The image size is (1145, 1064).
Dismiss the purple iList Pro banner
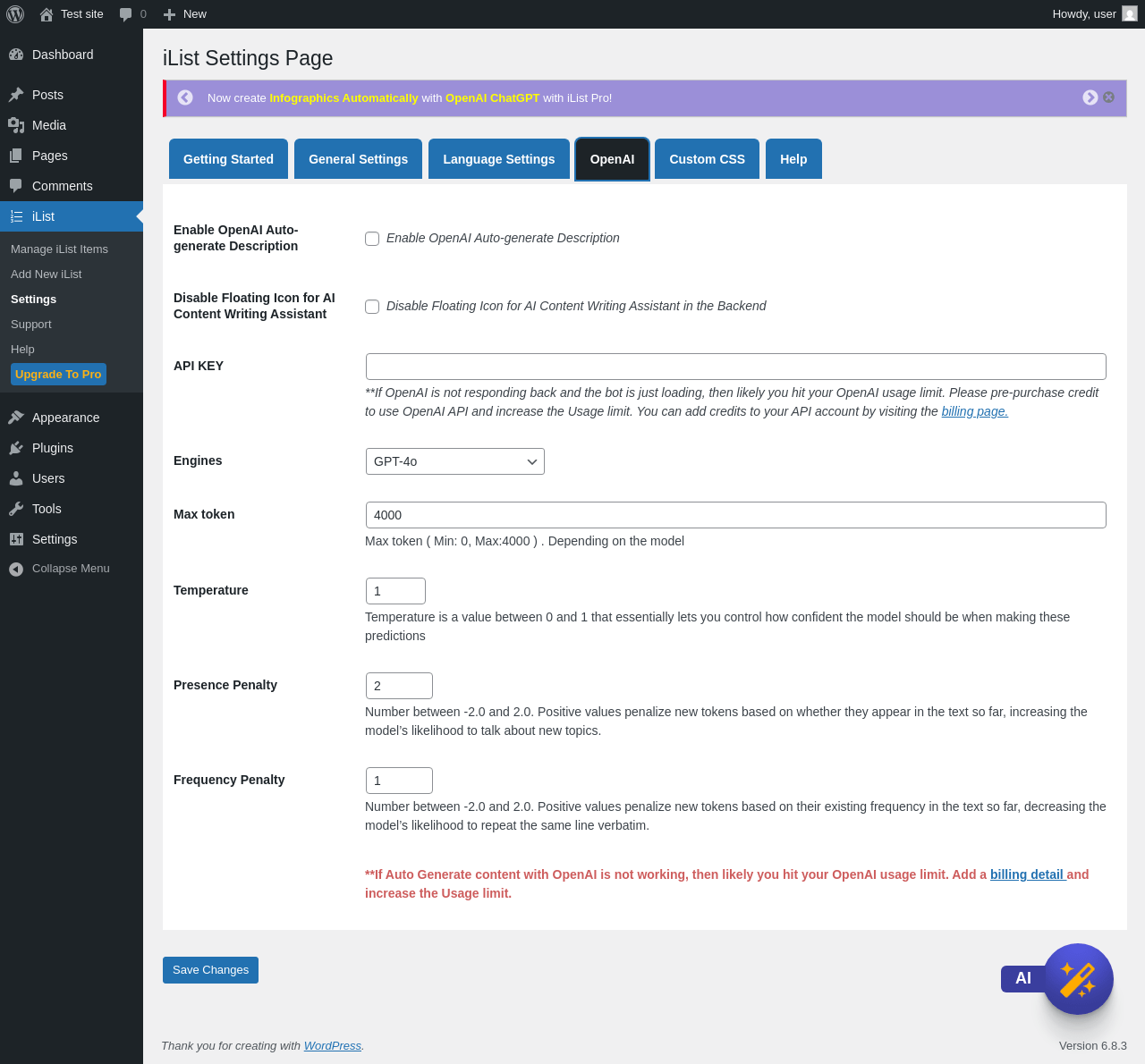[1108, 97]
